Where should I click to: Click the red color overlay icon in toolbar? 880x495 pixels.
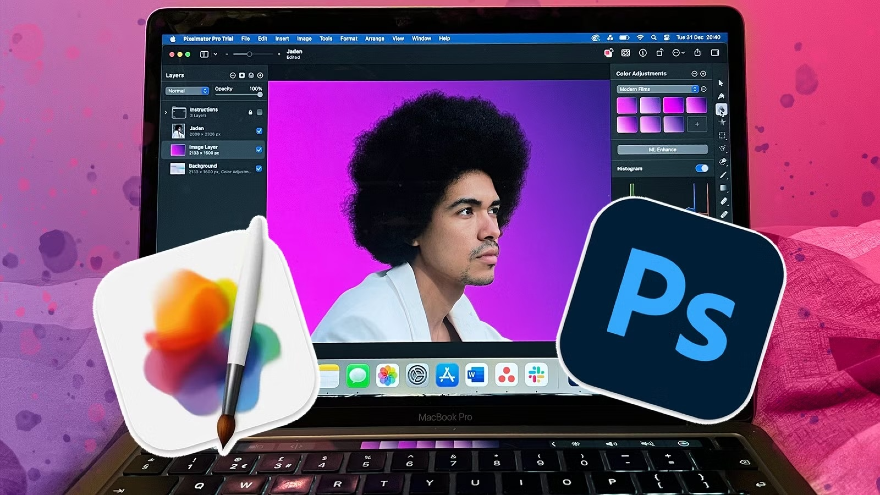[x=608, y=53]
